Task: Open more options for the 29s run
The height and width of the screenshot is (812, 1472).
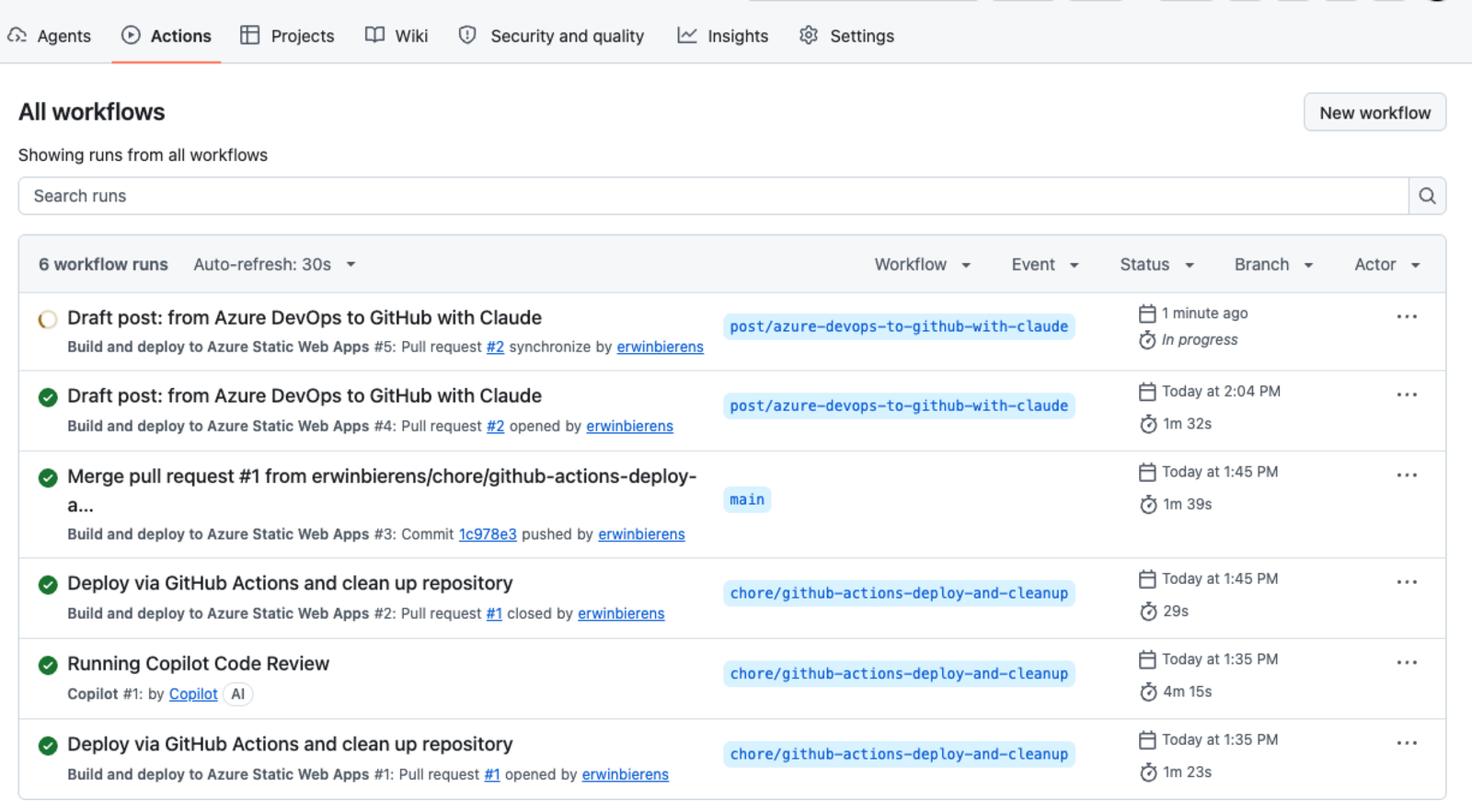Action: (1407, 582)
